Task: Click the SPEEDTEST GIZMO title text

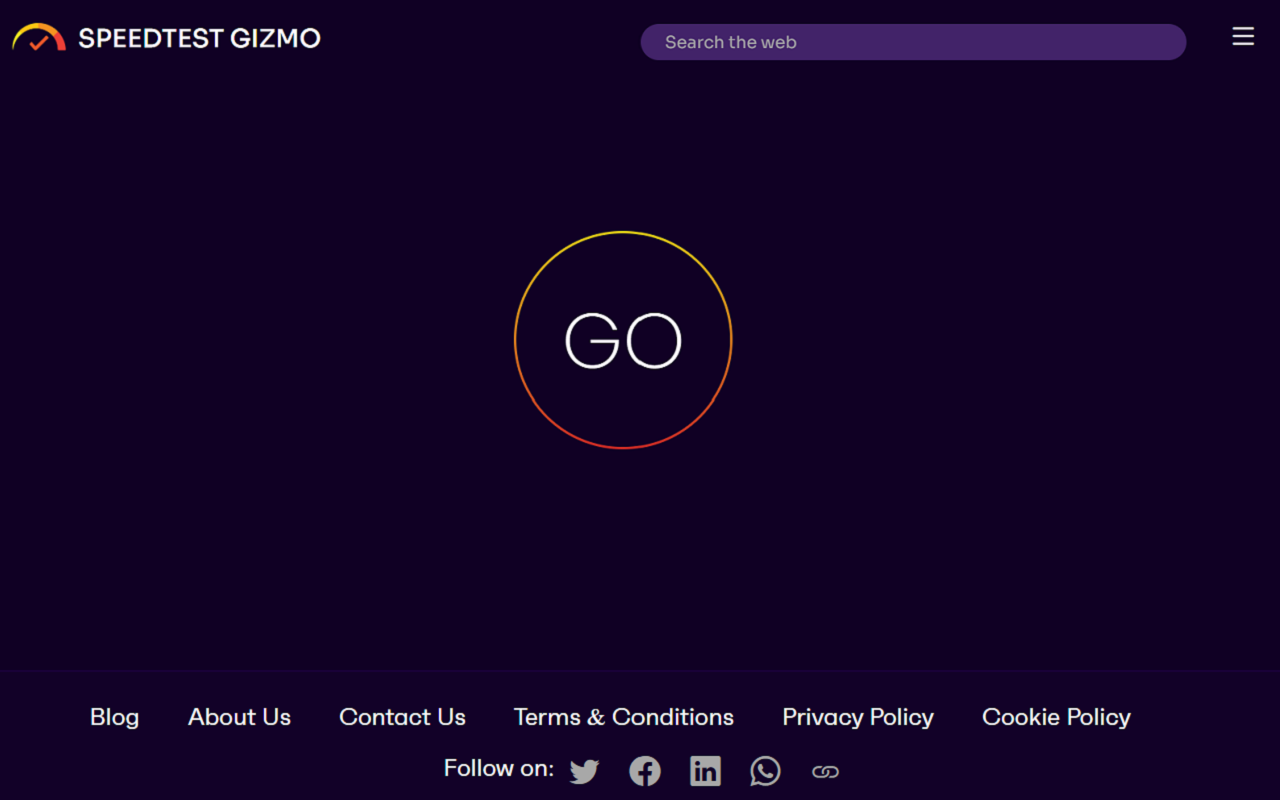Action: 199,39
